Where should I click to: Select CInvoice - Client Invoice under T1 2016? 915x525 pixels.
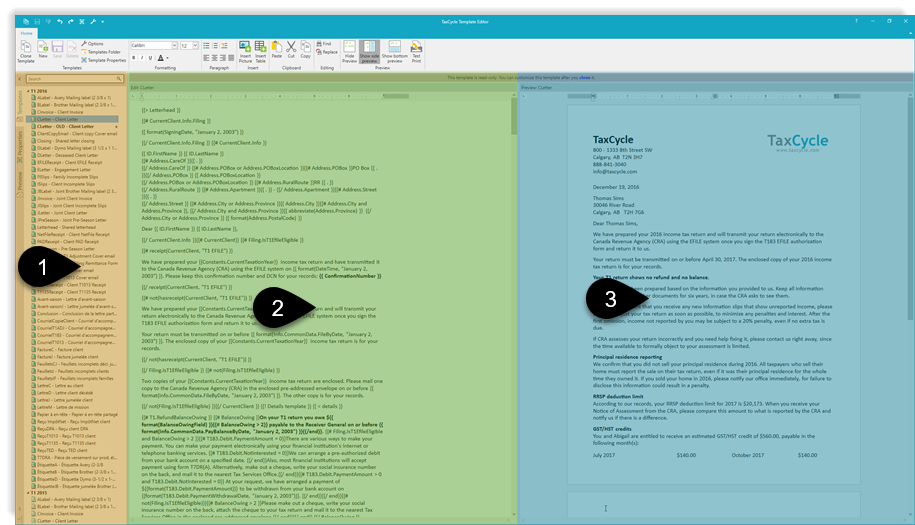pyautogui.click(x=60, y=112)
